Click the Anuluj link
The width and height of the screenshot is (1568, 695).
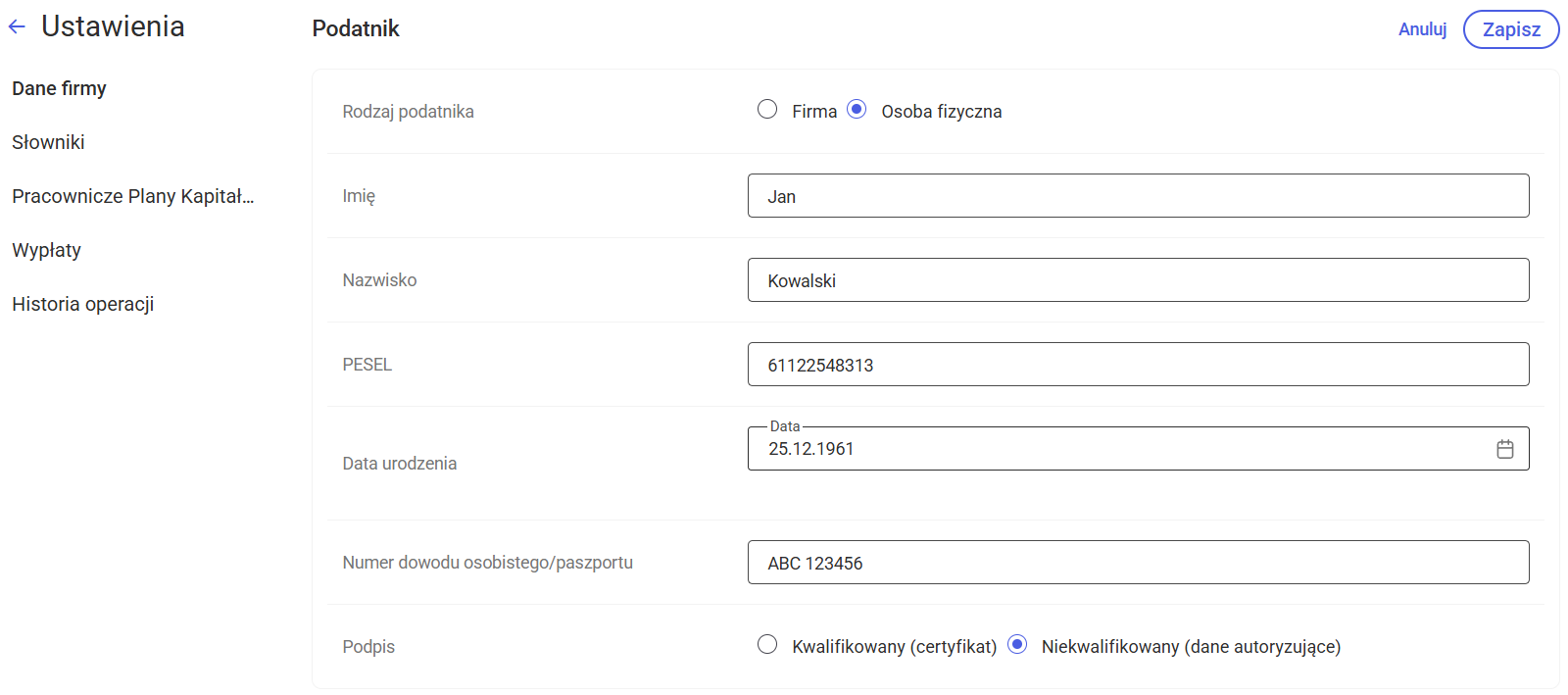(1422, 29)
